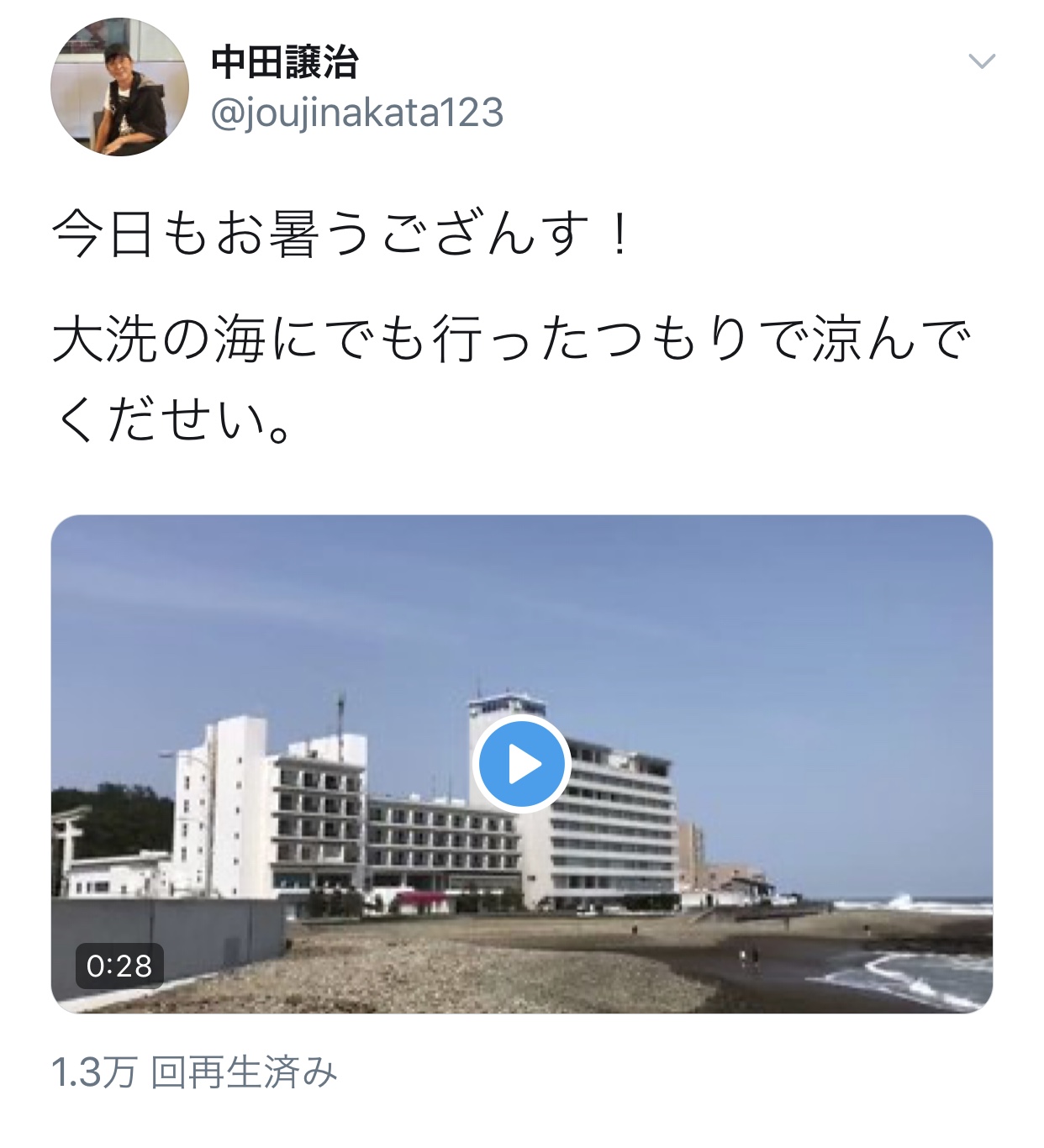
Task: Open the tweet options chevron menu
Action: coord(982,61)
